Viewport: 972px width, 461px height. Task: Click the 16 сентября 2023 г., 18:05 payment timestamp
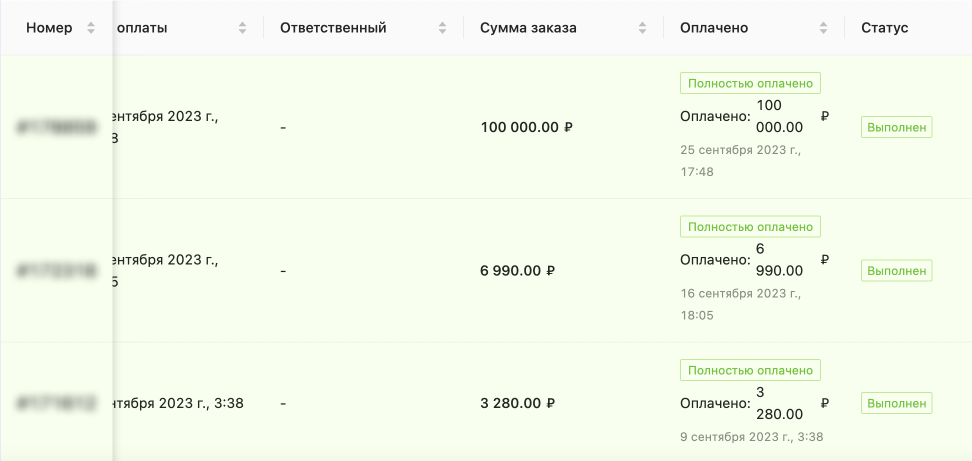tap(740, 304)
